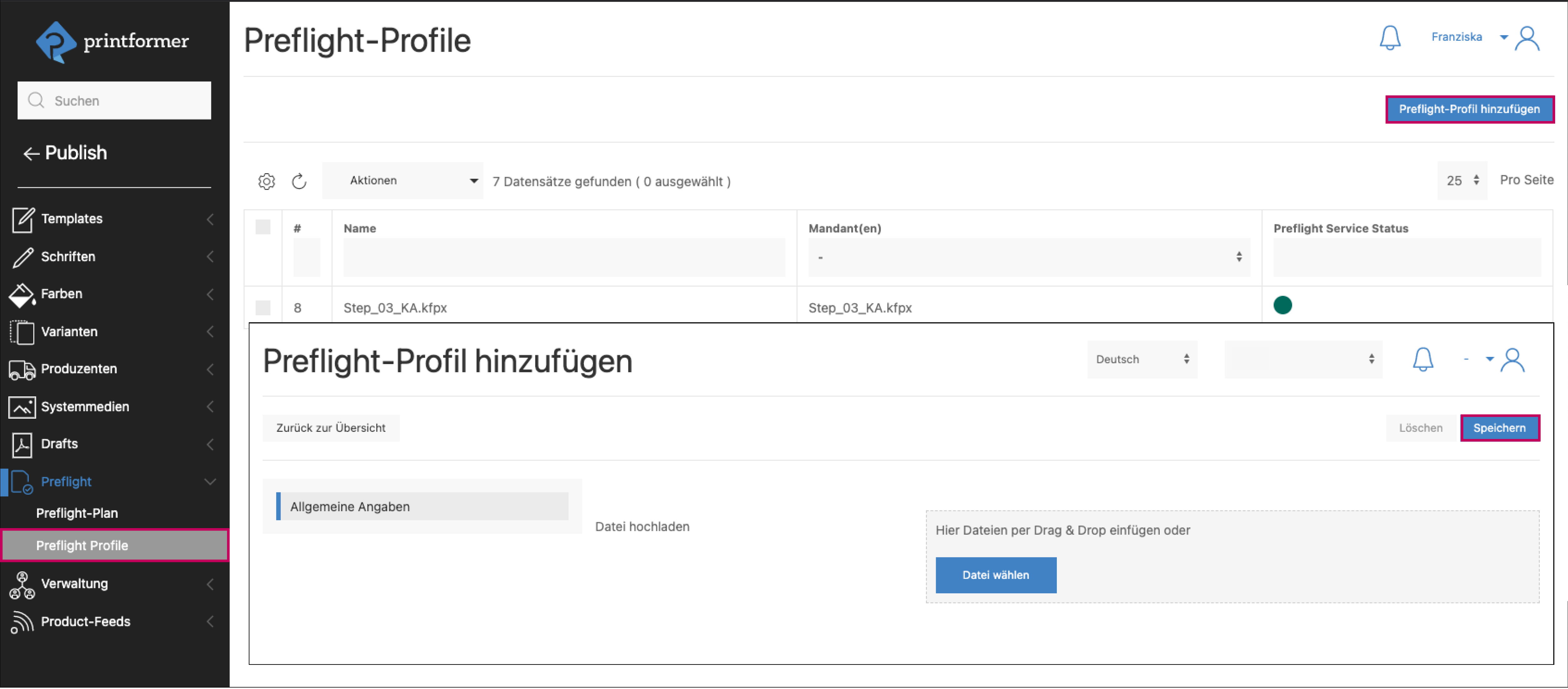Click the refresh table icon
1568x689 pixels.
click(299, 181)
